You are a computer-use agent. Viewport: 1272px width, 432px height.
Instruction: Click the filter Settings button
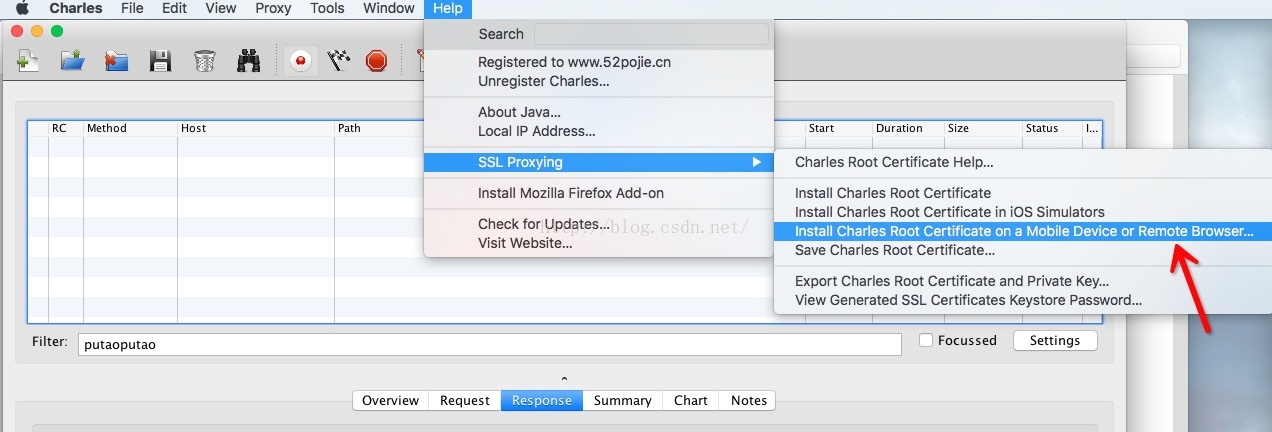click(x=1054, y=341)
